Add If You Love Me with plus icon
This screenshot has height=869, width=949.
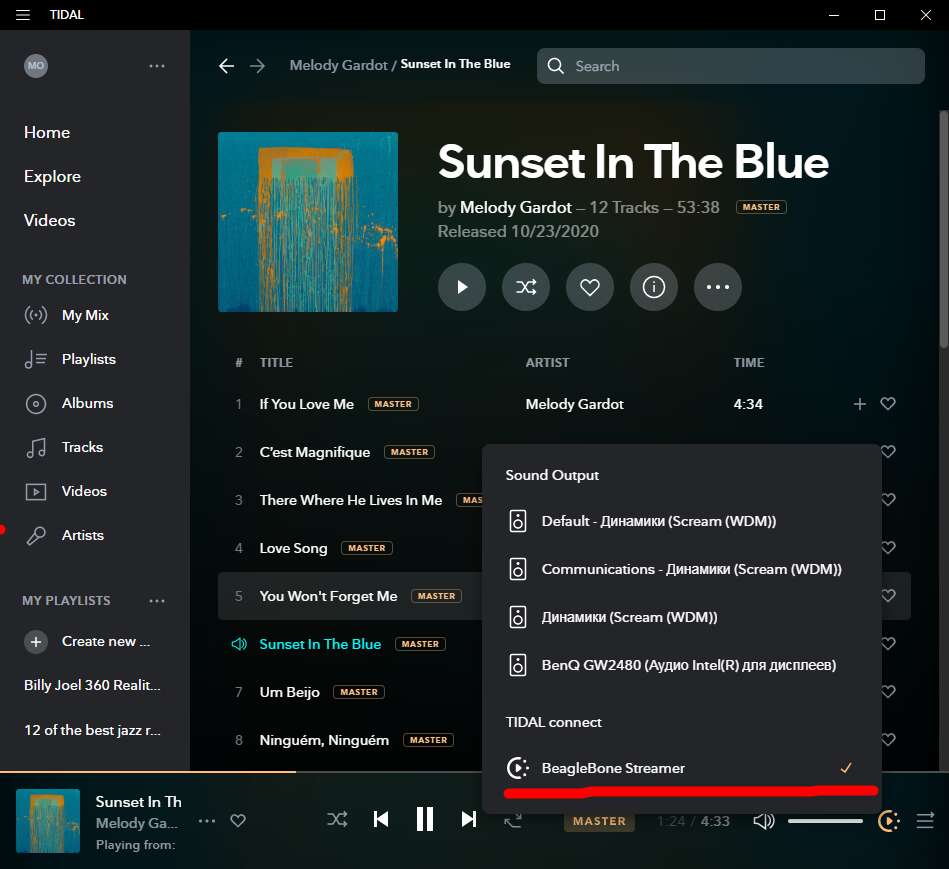(x=859, y=404)
